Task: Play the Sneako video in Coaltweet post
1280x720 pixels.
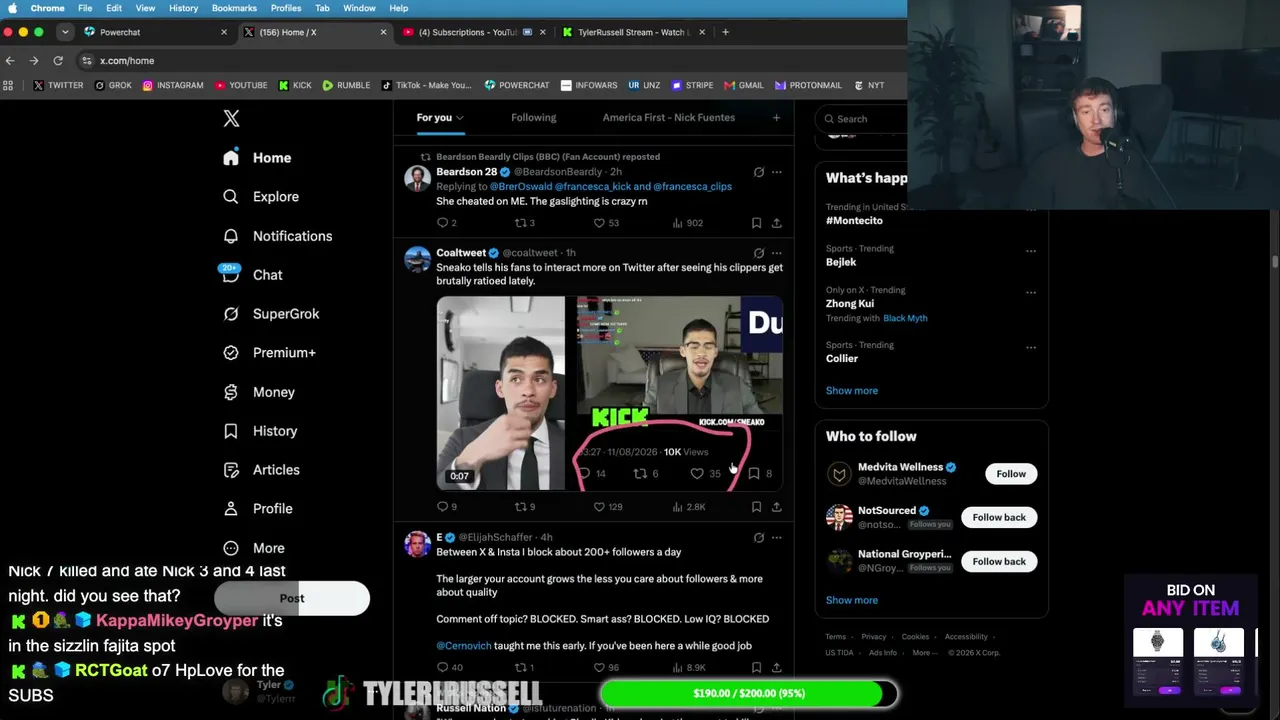Action: [501, 393]
